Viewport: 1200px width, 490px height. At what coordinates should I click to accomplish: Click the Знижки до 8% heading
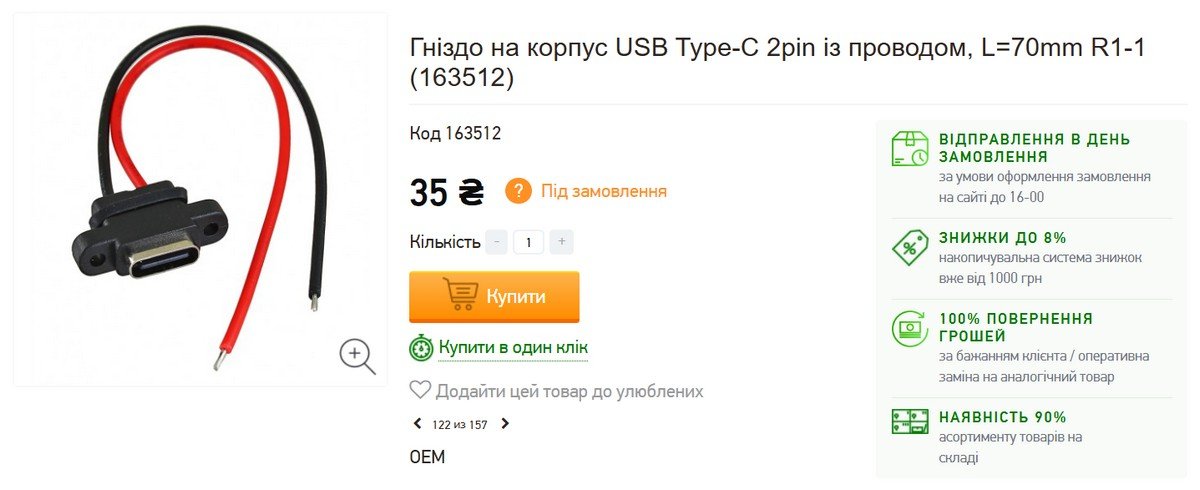1002,238
